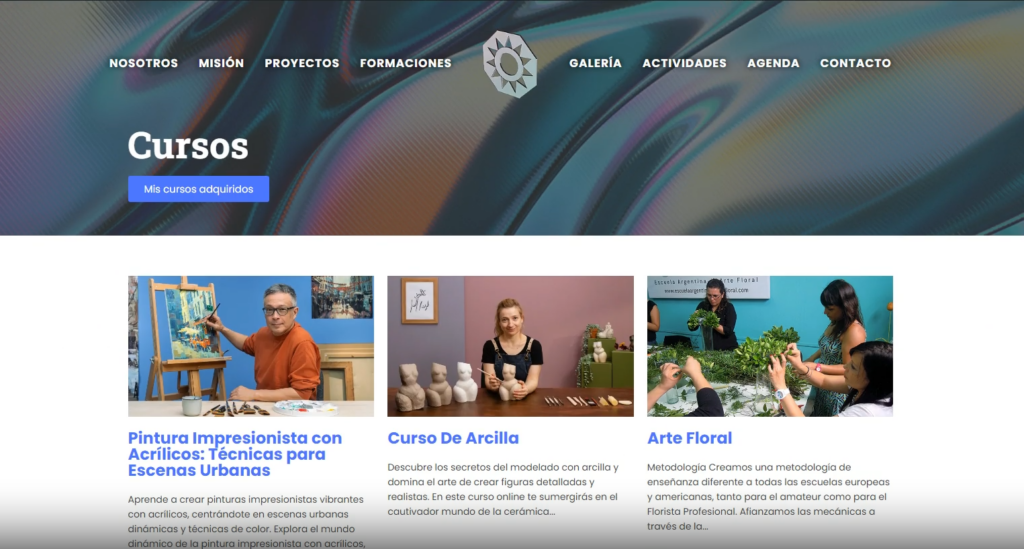The image size is (1024, 549).
Task: Open the Pintura Impresionista con Acrílicos title link
Action: pyautogui.click(x=235, y=454)
